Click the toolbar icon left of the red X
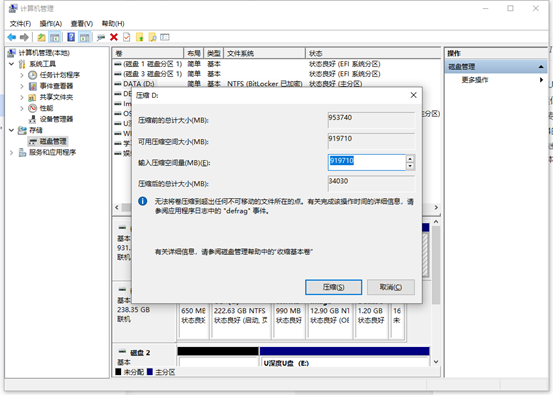The image size is (553, 395). click(101, 37)
